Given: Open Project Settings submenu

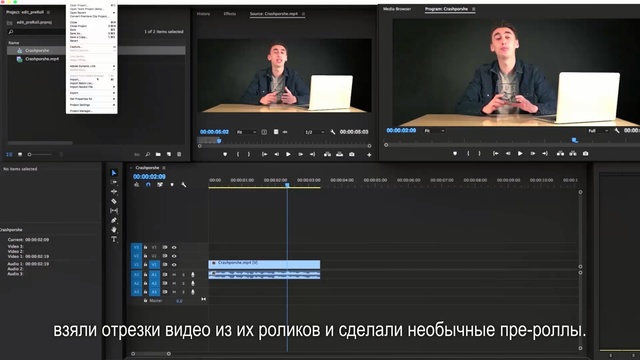Looking at the screenshot, I should click(x=92, y=105).
